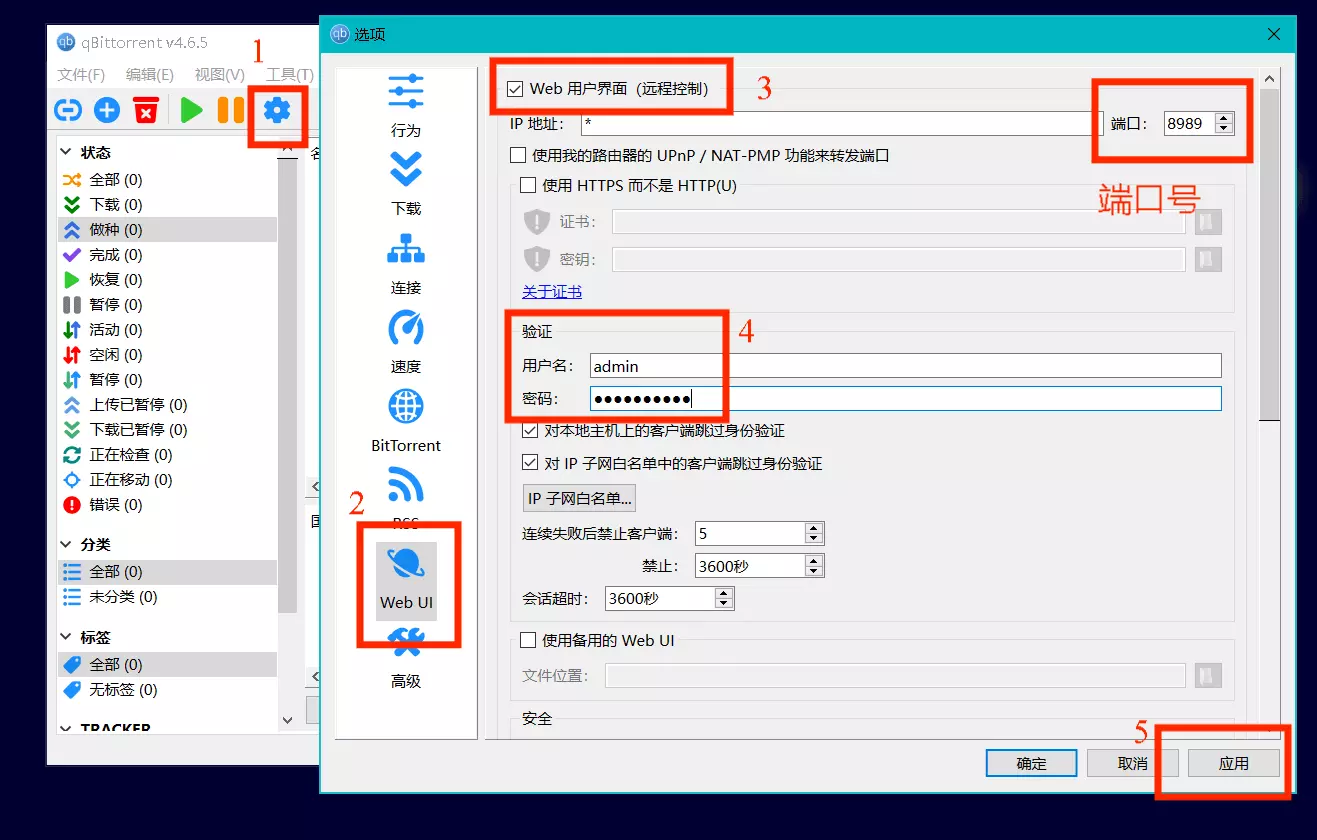The image size is (1317, 840).
Task: Click the 应用 apply button
Action: tap(1234, 763)
